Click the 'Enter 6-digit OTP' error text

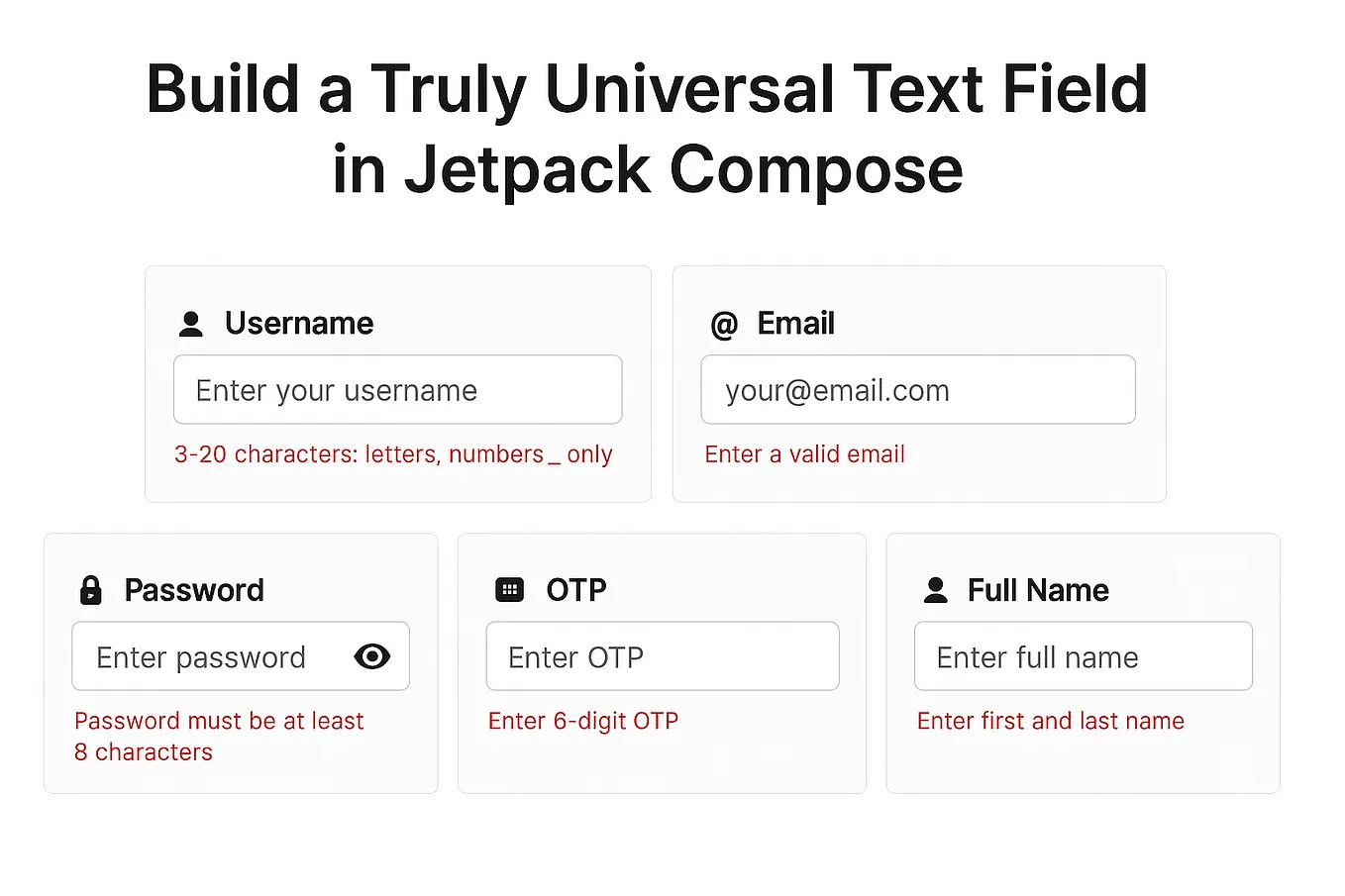tap(583, 722)
